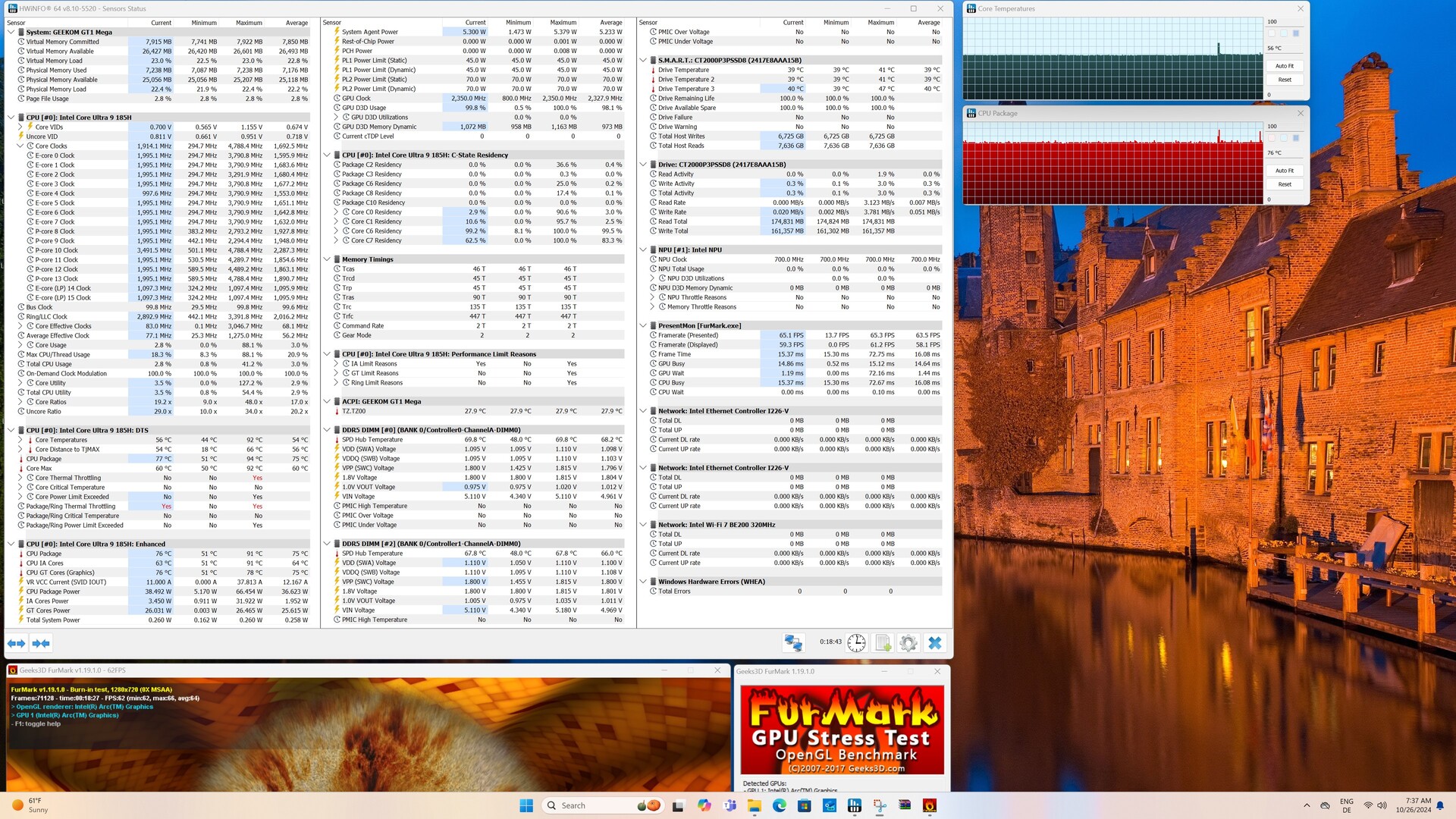
Task: Click Reset in the CPU Package graph
Action: 1285,184
